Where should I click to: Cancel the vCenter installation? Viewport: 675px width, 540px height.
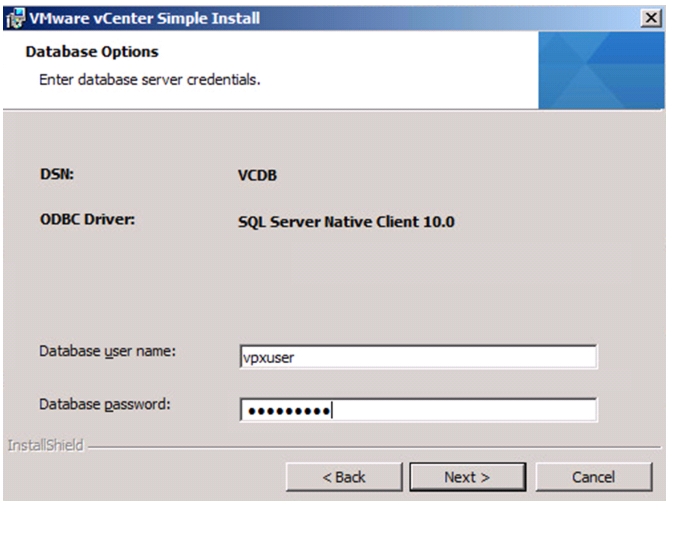[x=594, y=477]
